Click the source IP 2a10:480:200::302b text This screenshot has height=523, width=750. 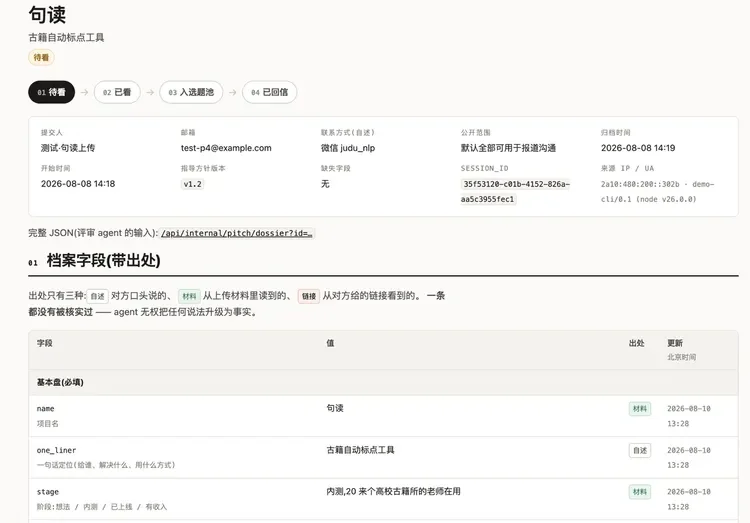640,184
